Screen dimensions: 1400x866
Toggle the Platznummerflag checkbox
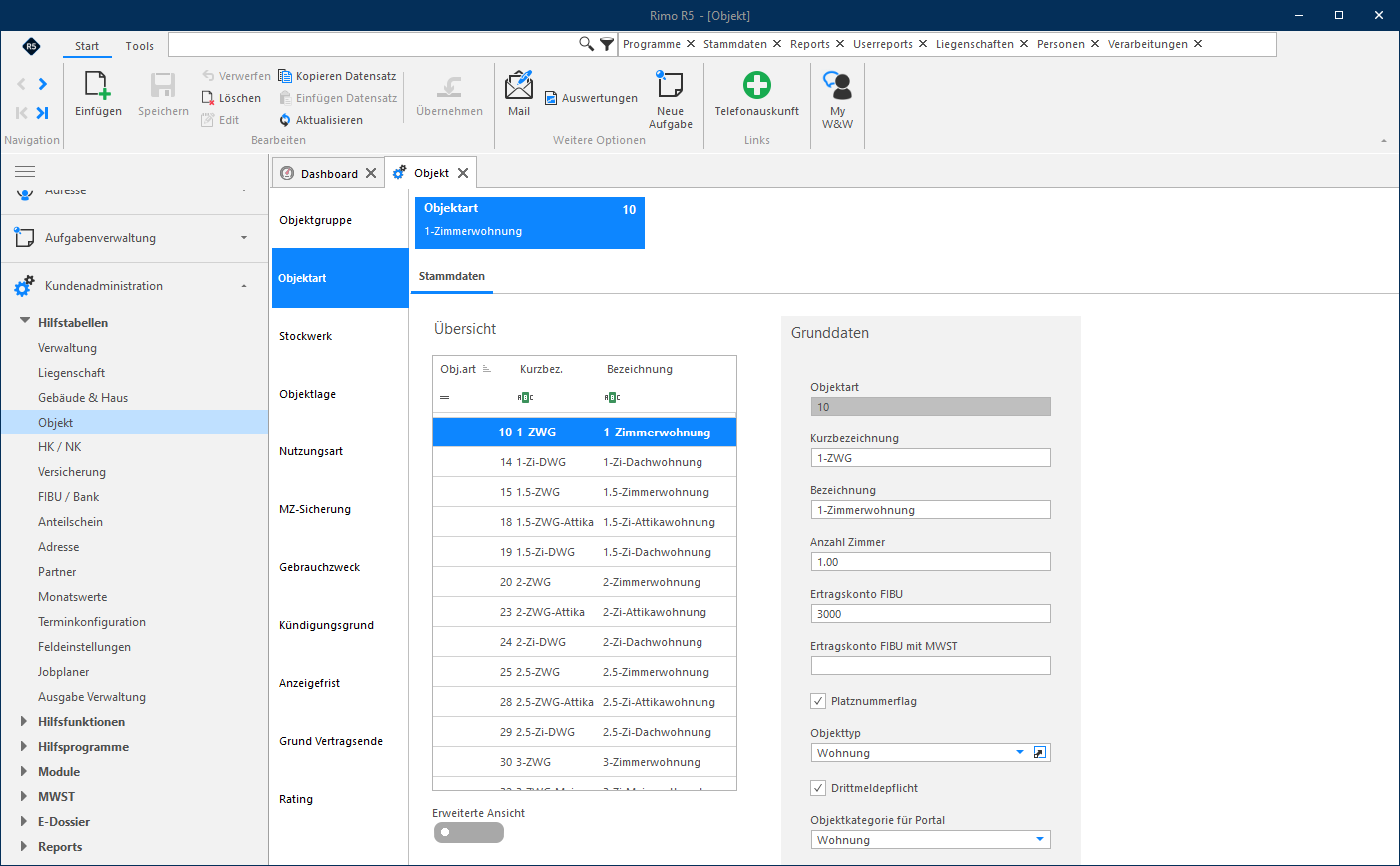point(818,701)
